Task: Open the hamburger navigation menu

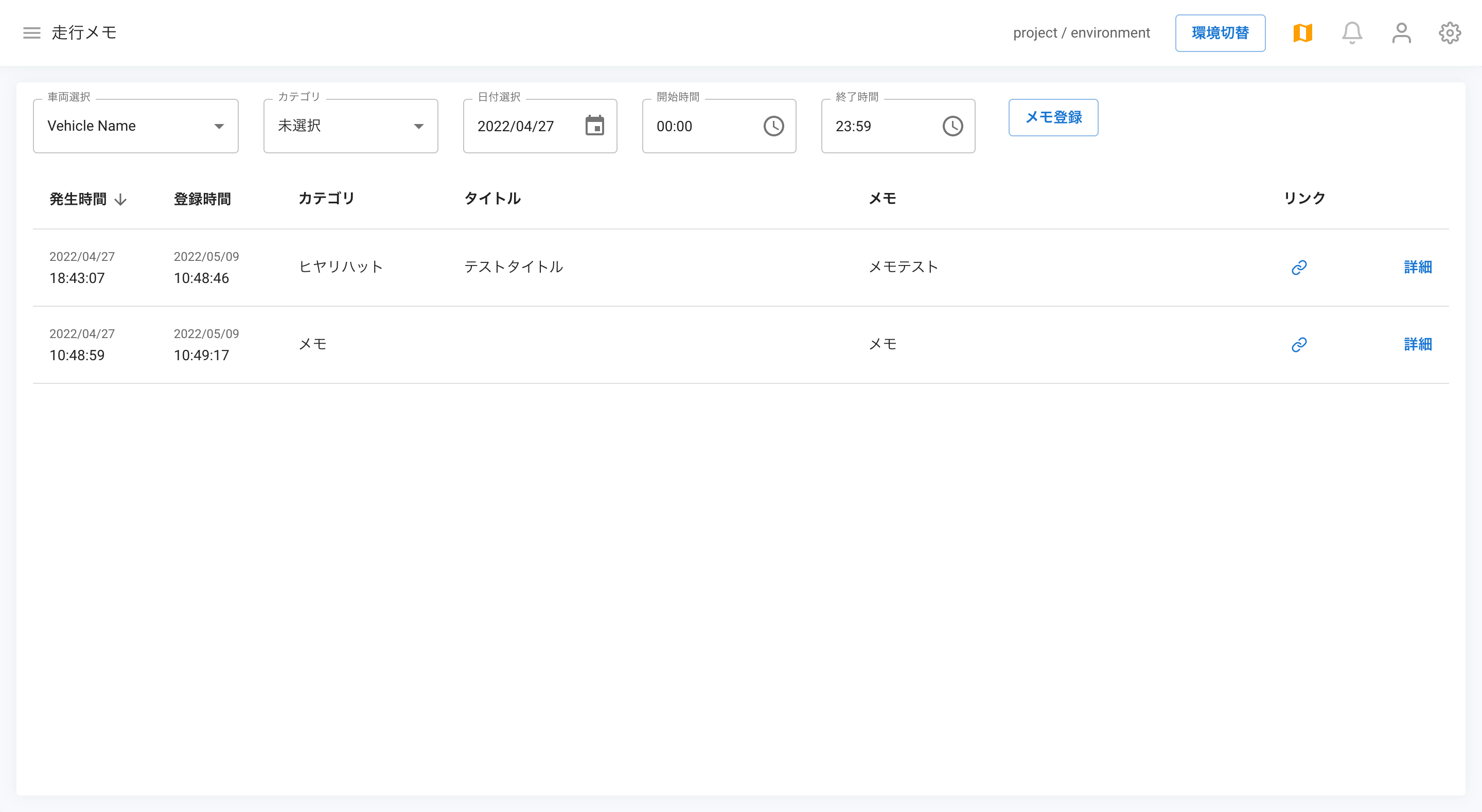Action: pos(31,33)
